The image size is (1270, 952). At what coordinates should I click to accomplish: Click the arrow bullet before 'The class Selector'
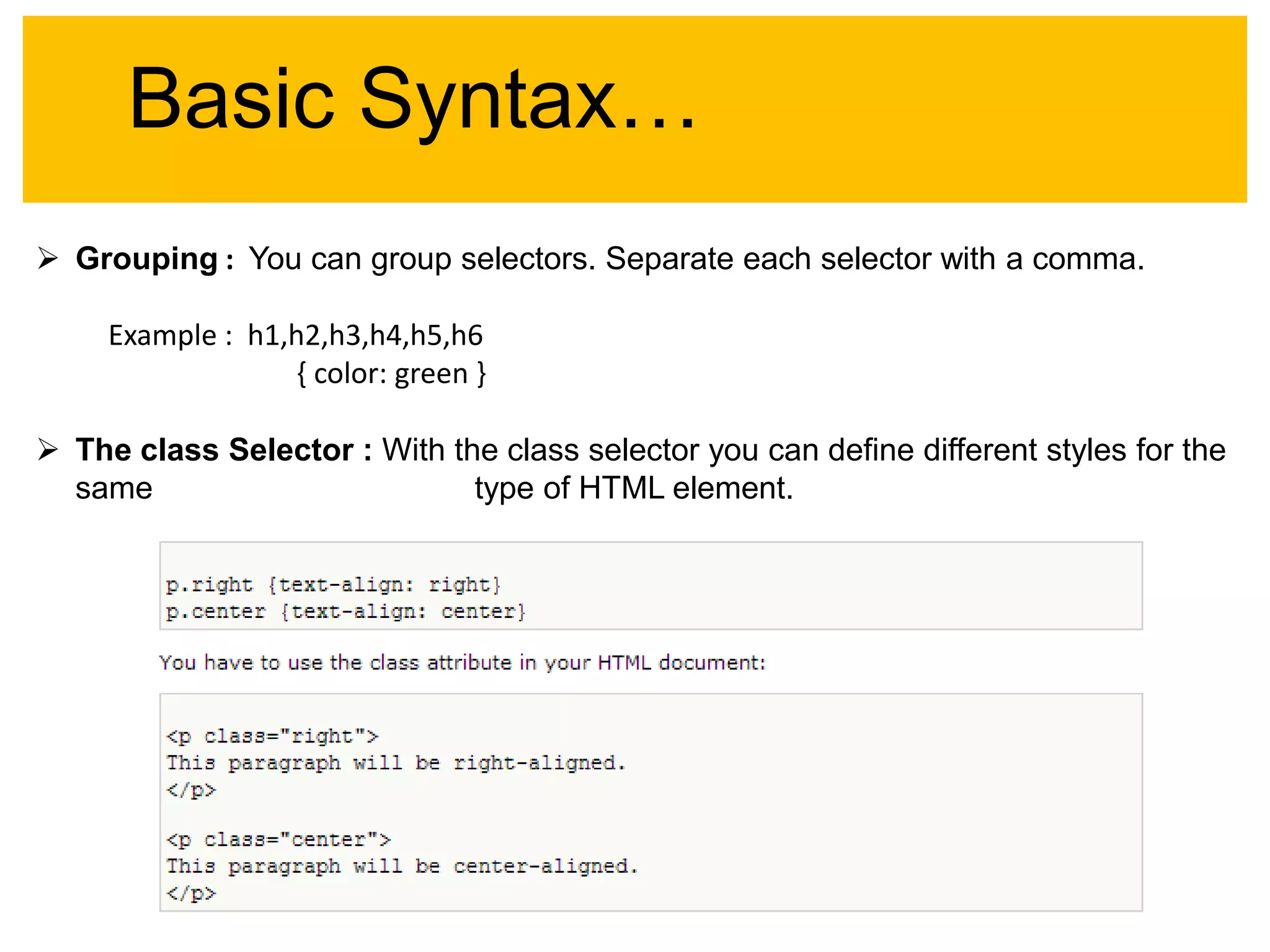[x=48, y=449]
